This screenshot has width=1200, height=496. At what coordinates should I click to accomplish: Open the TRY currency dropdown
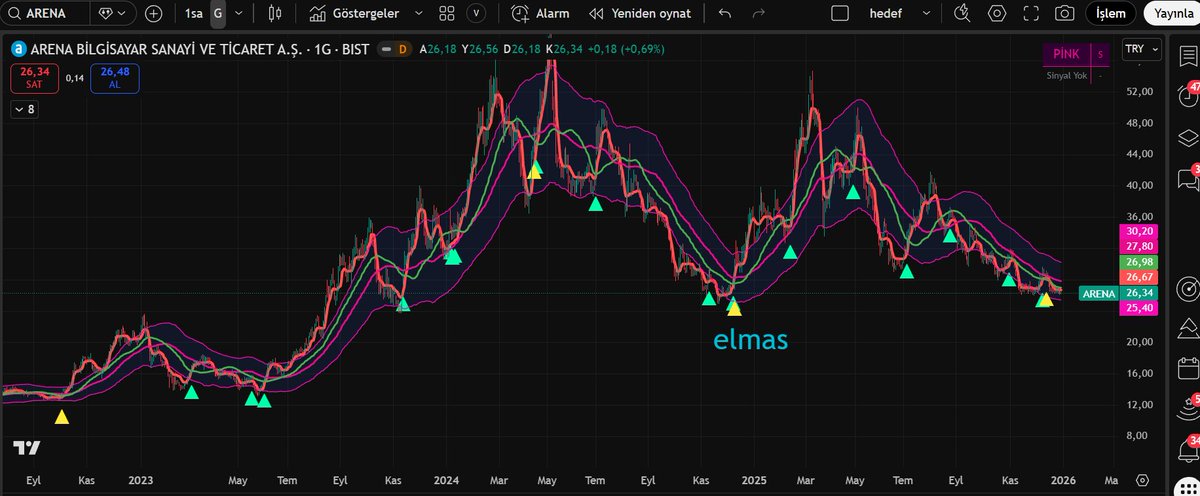coord(1142,48)
